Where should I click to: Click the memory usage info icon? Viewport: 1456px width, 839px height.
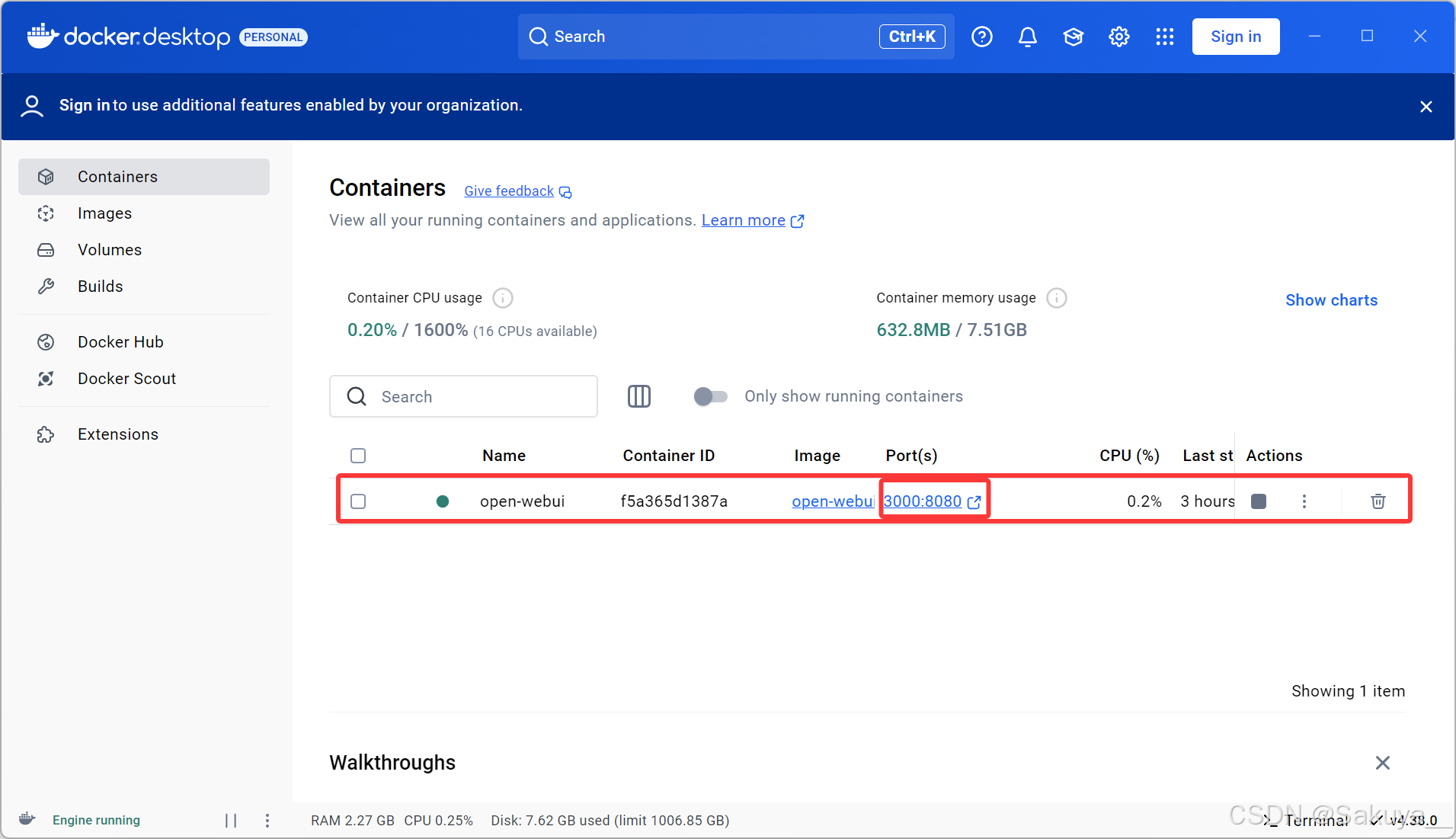(x=1057, y=298)
